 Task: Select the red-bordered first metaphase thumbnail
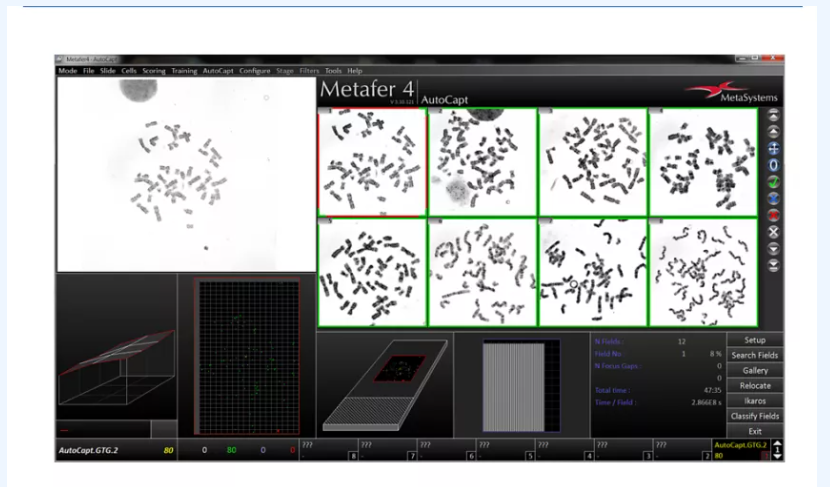(372, 163)
